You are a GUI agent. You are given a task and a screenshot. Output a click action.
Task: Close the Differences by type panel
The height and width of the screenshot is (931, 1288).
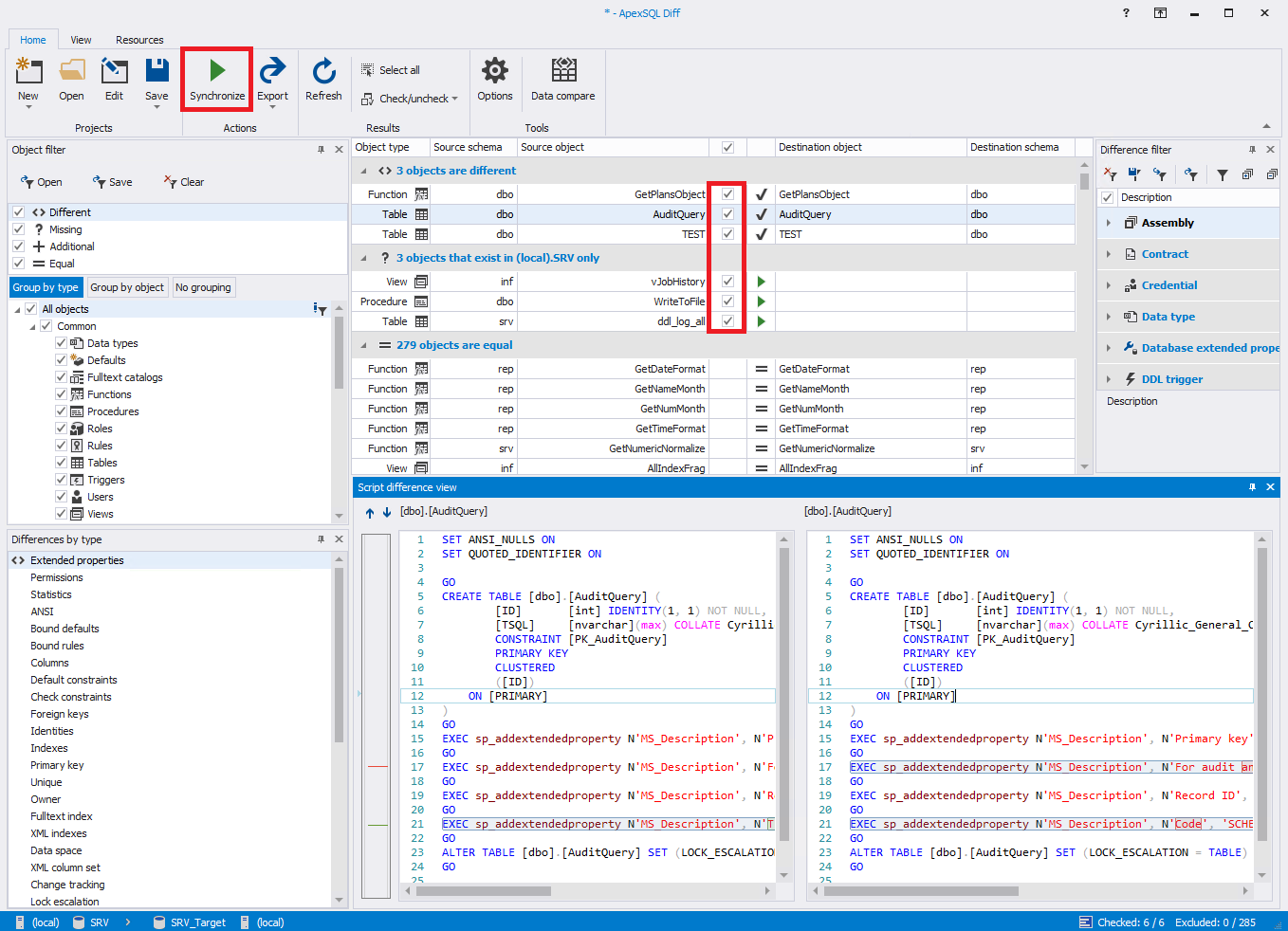pyautogui.click(x=339, y=539)
